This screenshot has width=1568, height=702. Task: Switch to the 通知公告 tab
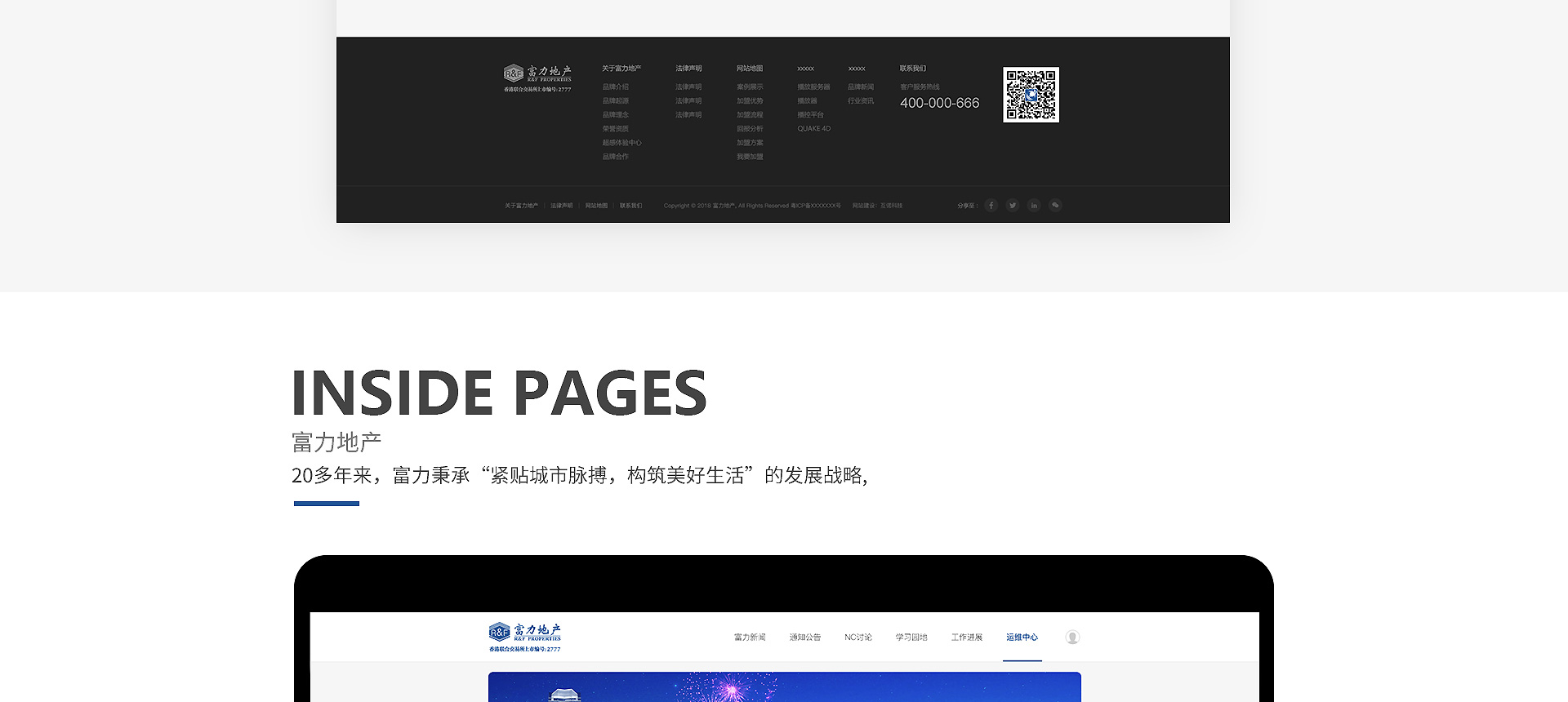pos(804,638)
